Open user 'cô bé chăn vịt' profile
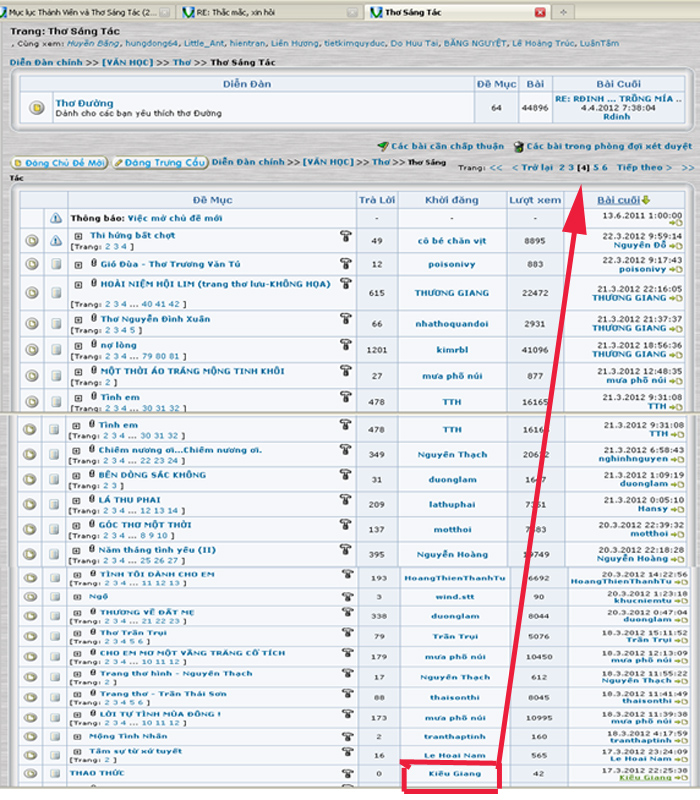Image resolution: width=700 pixels, height=800 pixels. click(x=452, y=241)
